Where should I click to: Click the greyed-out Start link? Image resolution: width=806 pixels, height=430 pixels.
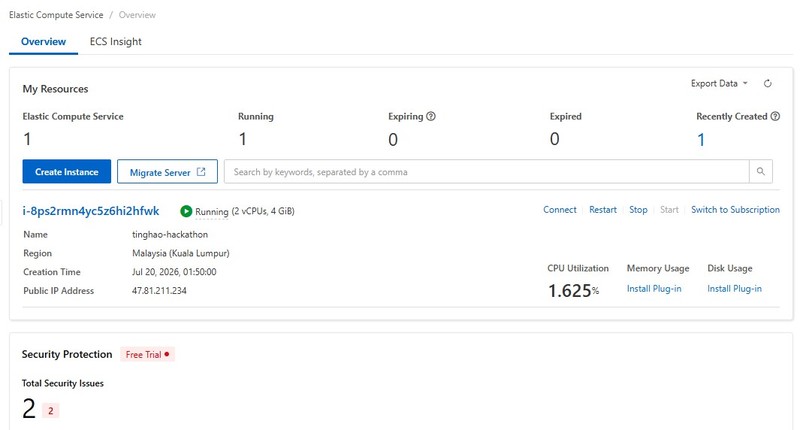click(x=669, y=210)
